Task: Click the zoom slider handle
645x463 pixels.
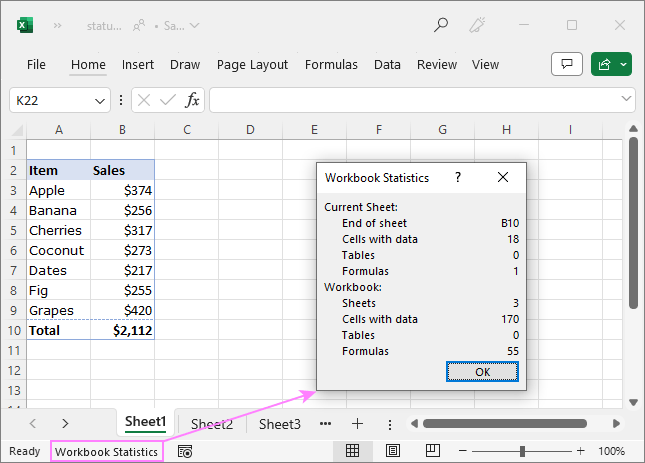Action: 522,452
